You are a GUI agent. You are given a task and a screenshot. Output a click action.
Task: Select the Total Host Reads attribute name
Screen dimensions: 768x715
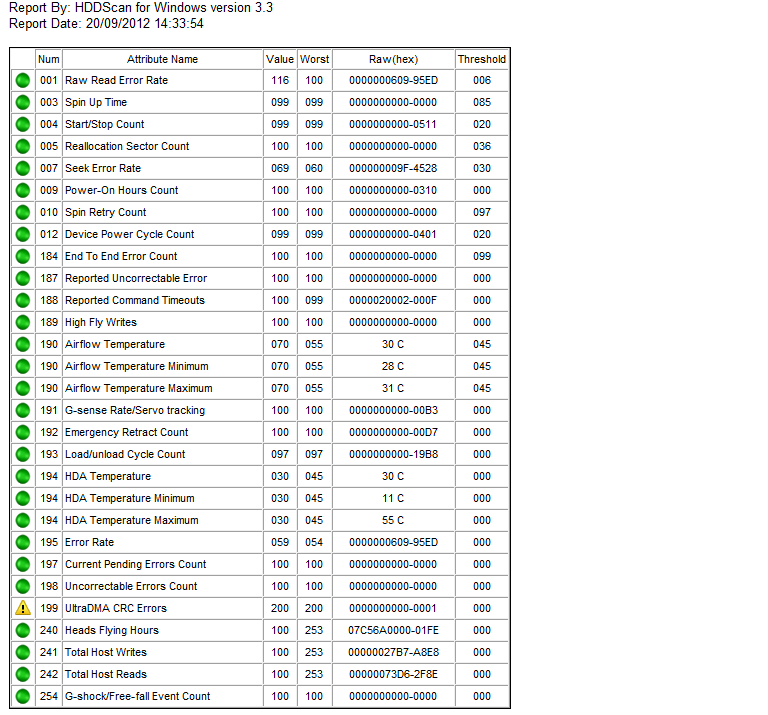tap(106, 674)
